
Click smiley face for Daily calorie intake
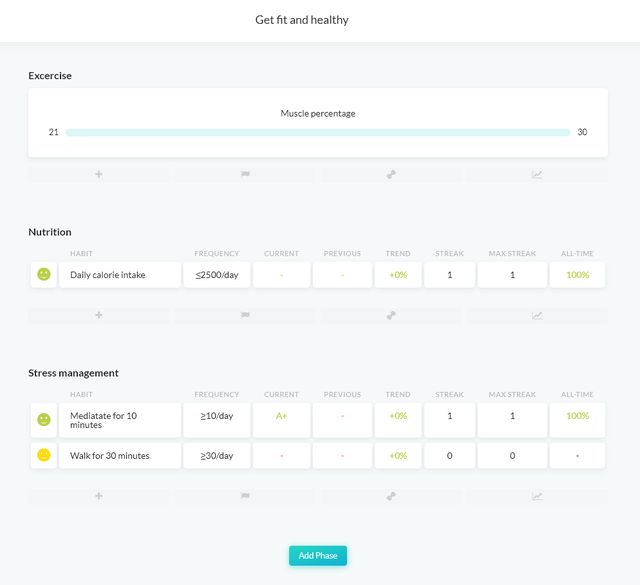[x=44, y=274]
